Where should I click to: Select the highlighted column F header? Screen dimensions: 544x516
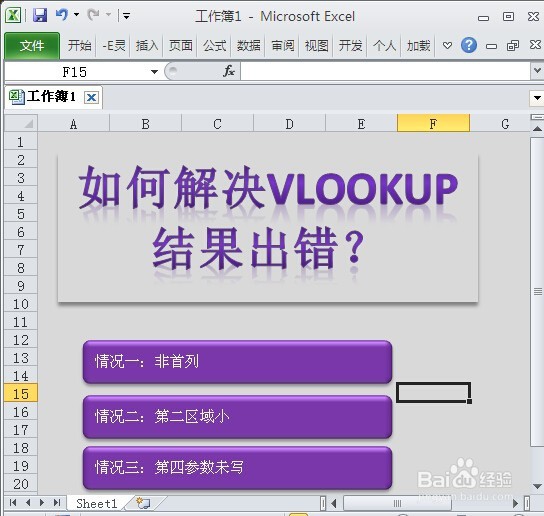(433, 124)
